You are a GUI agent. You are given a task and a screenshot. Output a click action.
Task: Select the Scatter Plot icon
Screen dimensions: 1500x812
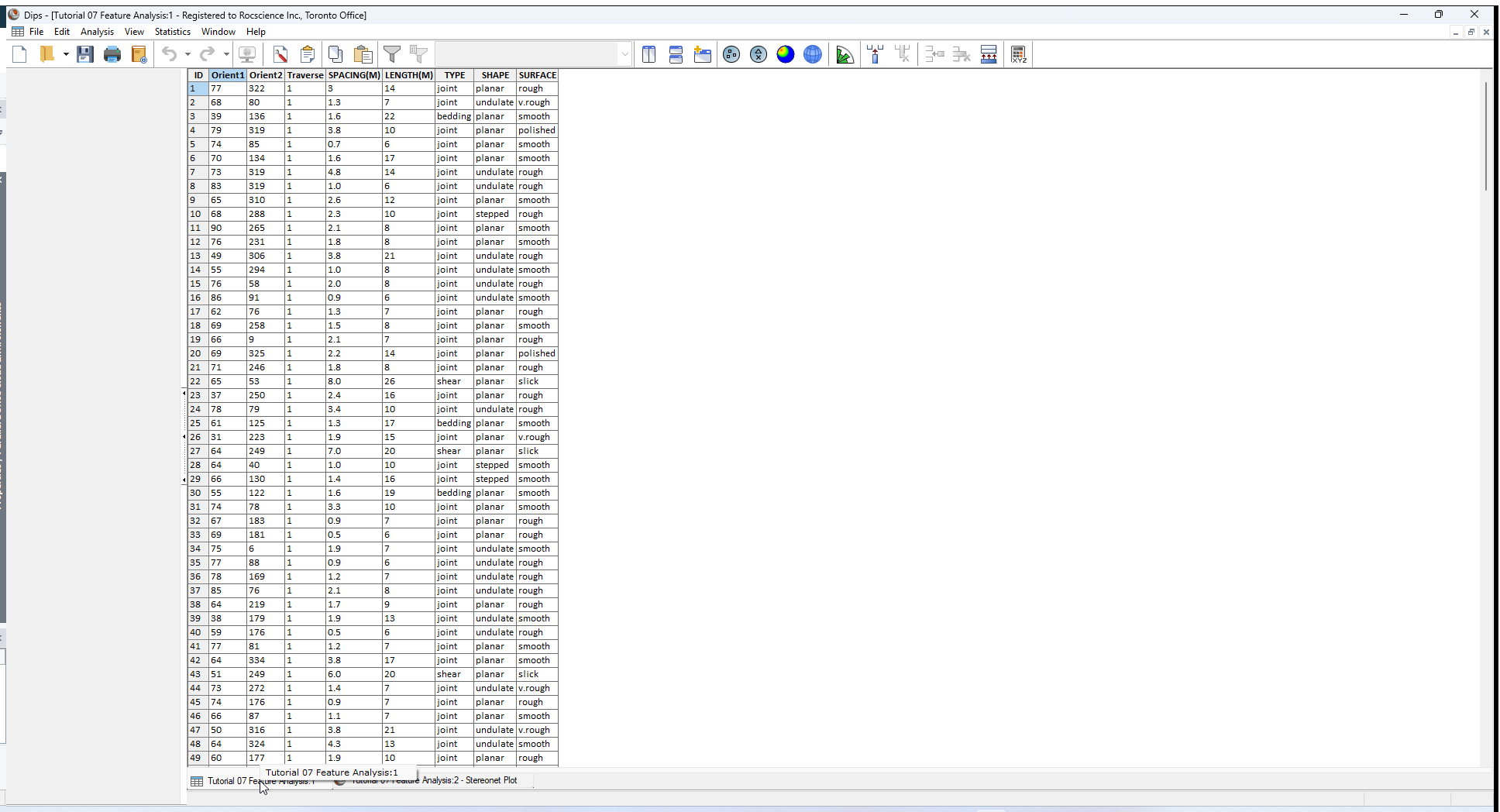point(759,54)
